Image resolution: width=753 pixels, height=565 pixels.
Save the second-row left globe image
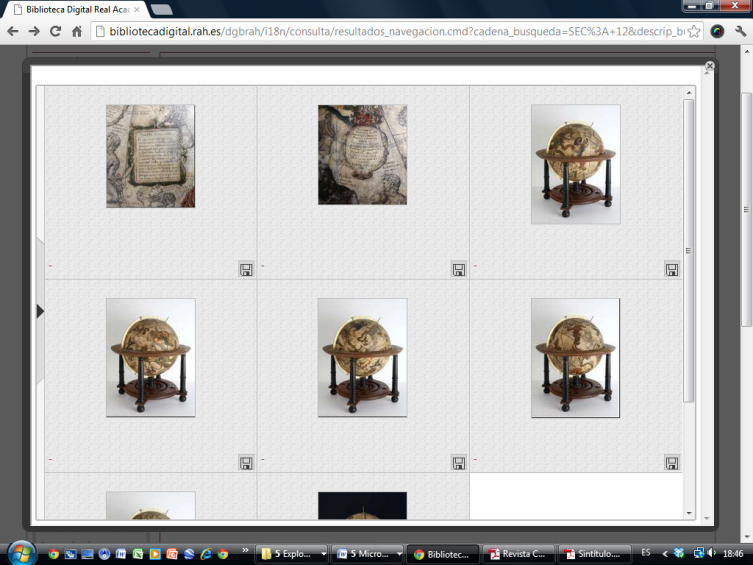[246, 463]
